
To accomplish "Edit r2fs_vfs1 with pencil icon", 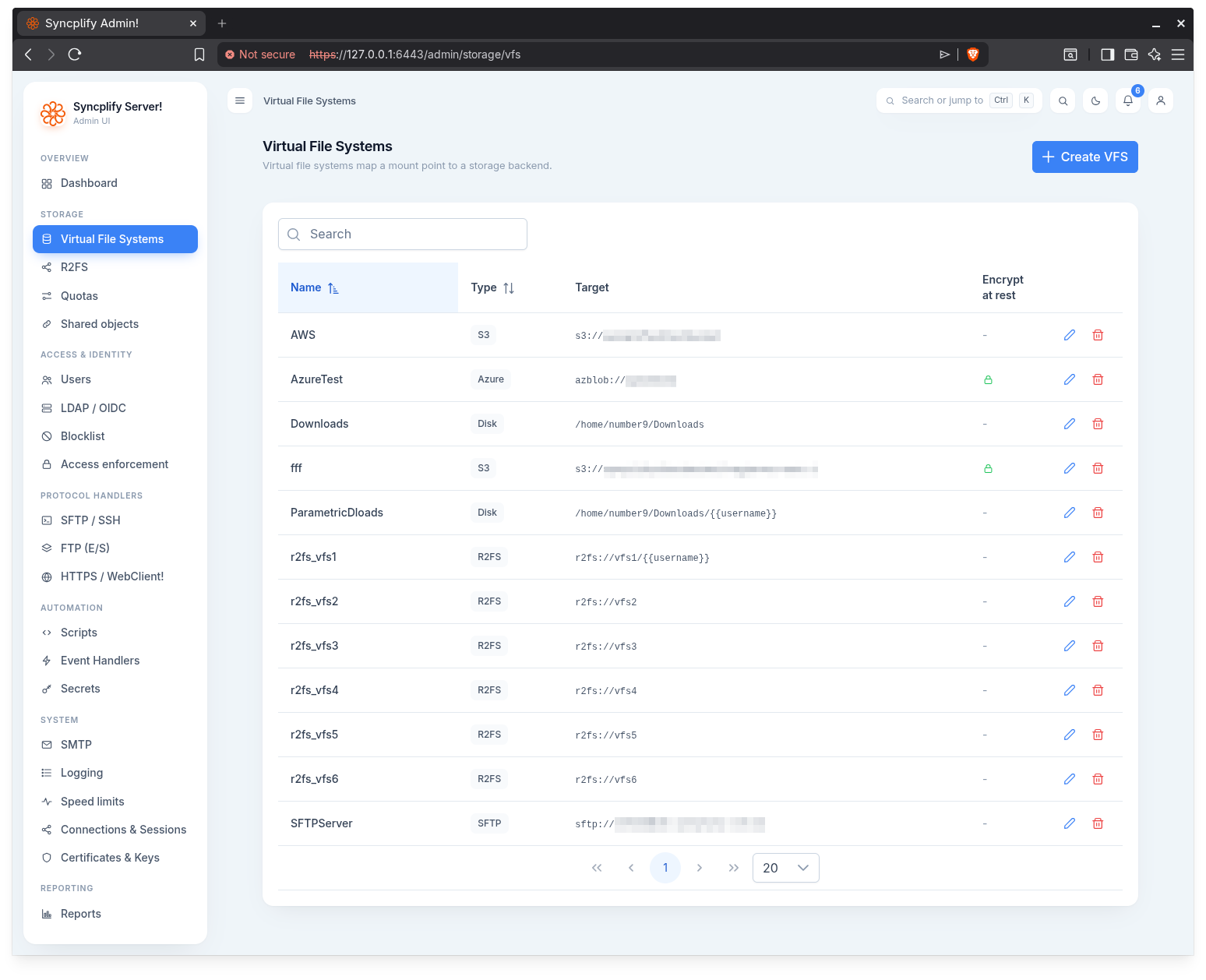I will point(1070,557).
